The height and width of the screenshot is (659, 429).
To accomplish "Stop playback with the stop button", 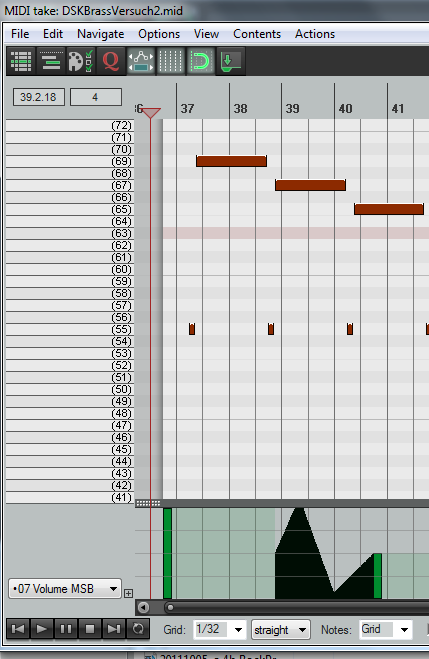I will click(x=90, y=629).
